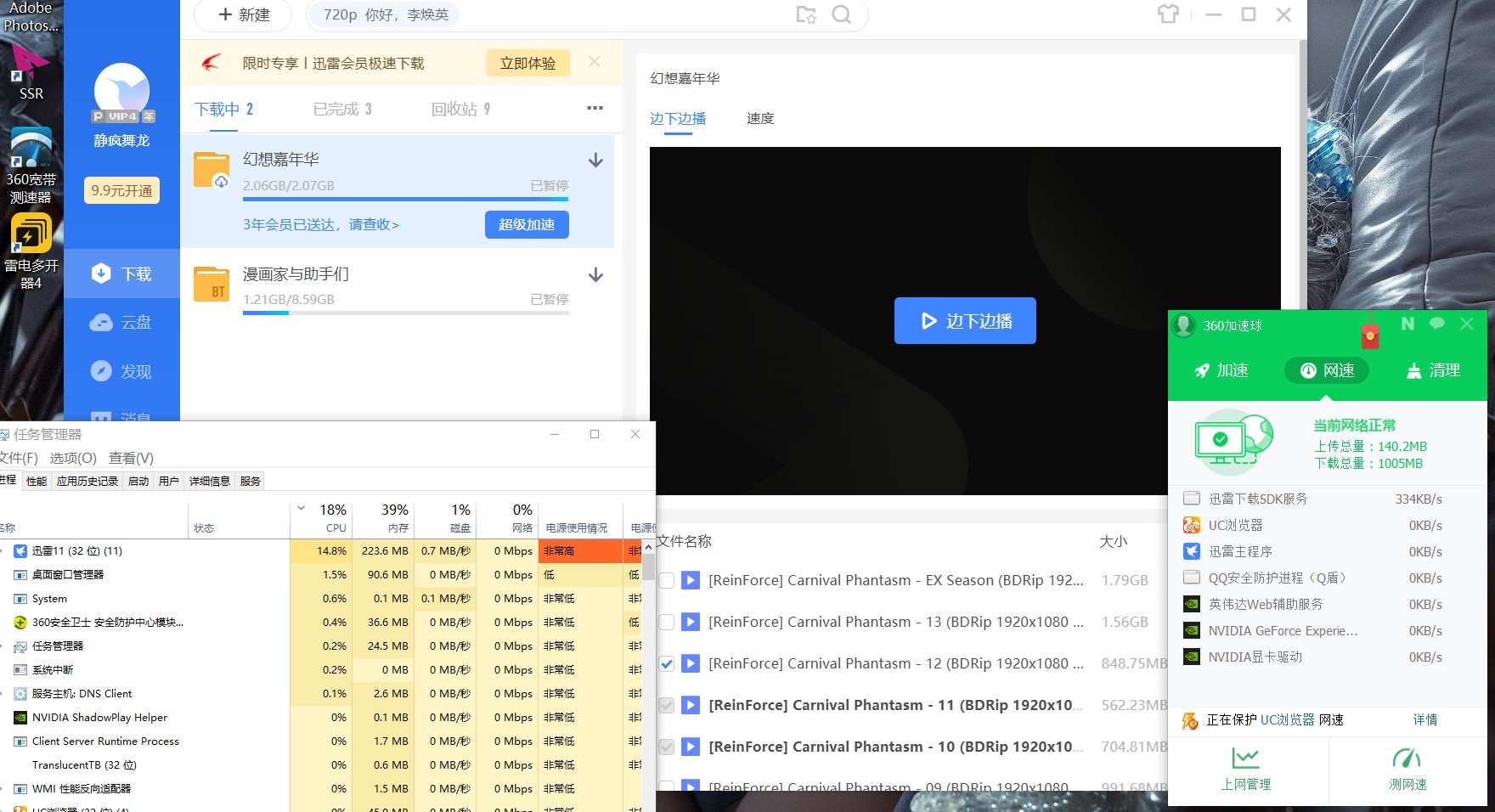
Task: Open the 查看(V) menu in Task Manager
Action: tap(132, 458)
